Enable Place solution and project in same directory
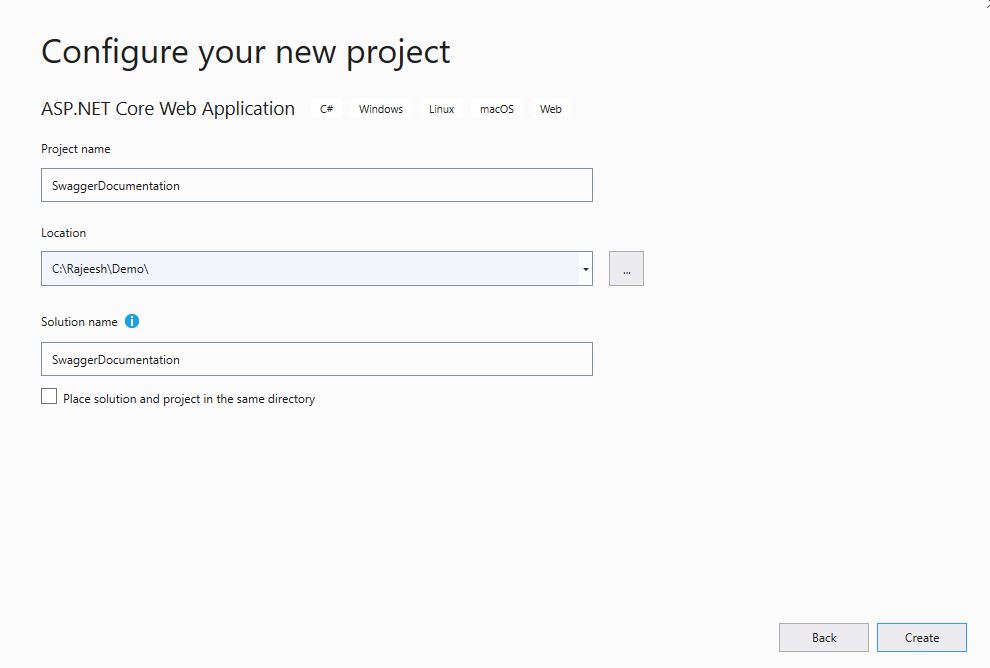Screen dimensions: 990x668 (x=49, y=397)
